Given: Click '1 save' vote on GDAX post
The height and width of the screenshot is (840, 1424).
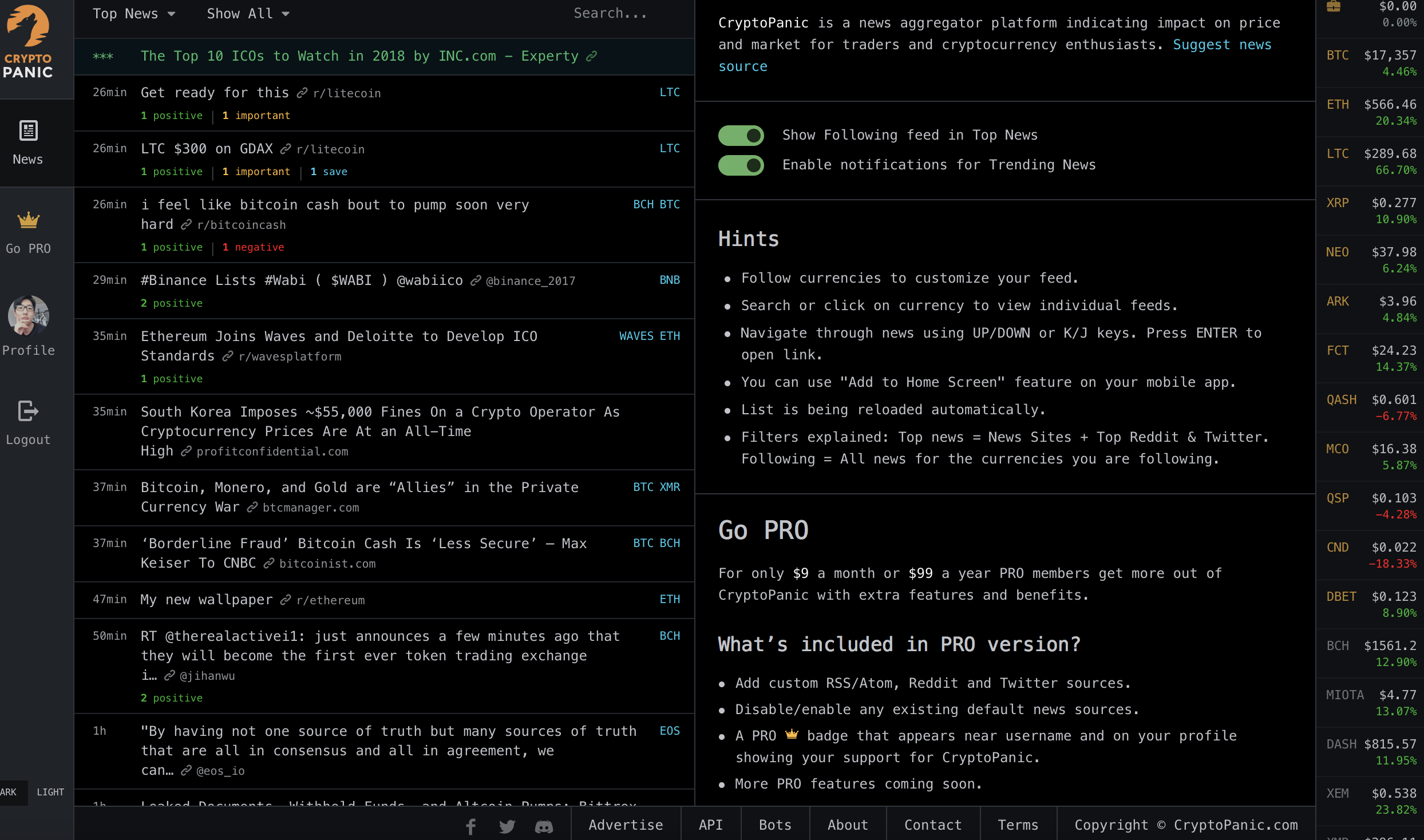Looking at the screenshot, I should (x=329, y=172).
